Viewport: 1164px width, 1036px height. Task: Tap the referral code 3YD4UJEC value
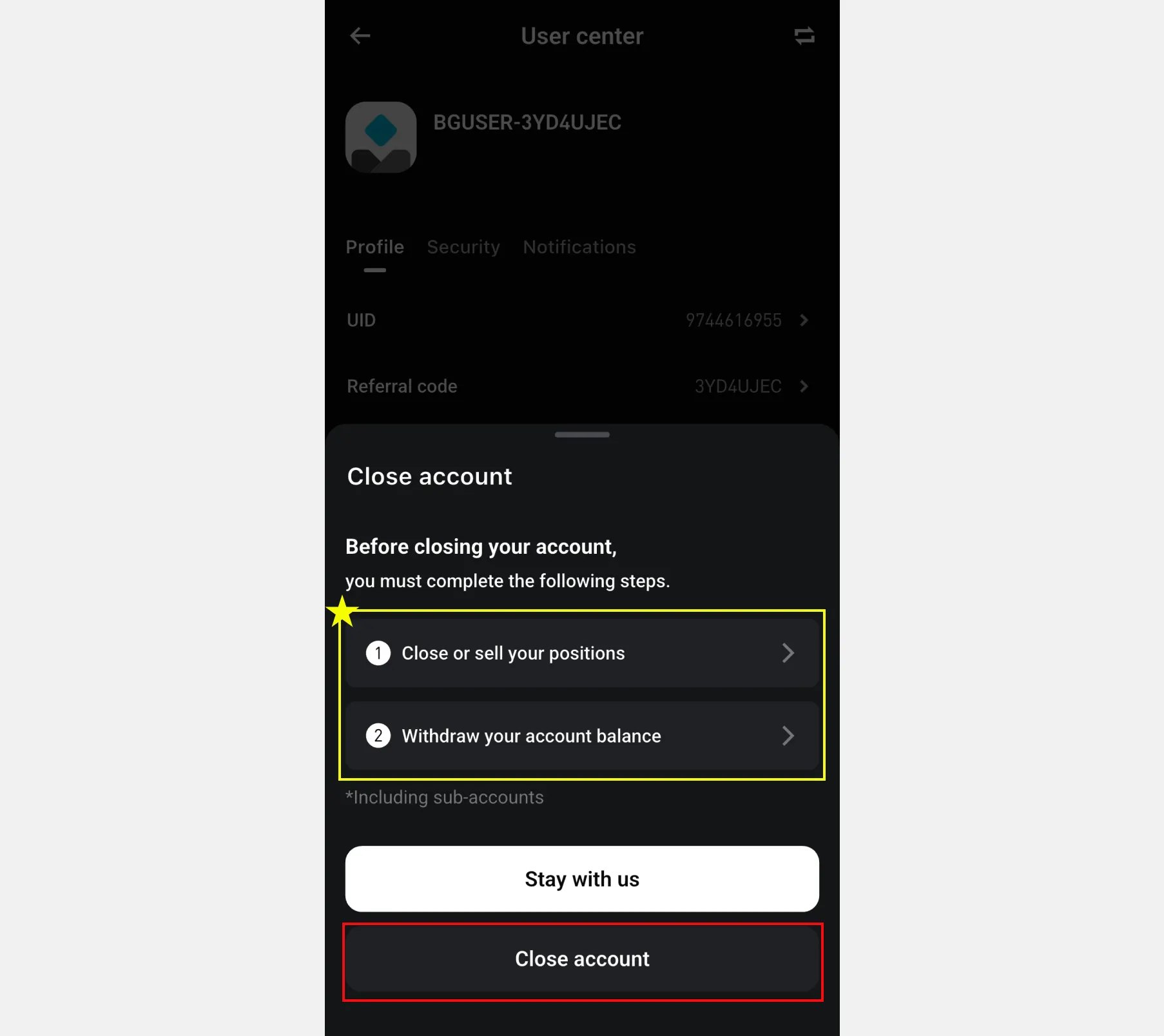738,386
